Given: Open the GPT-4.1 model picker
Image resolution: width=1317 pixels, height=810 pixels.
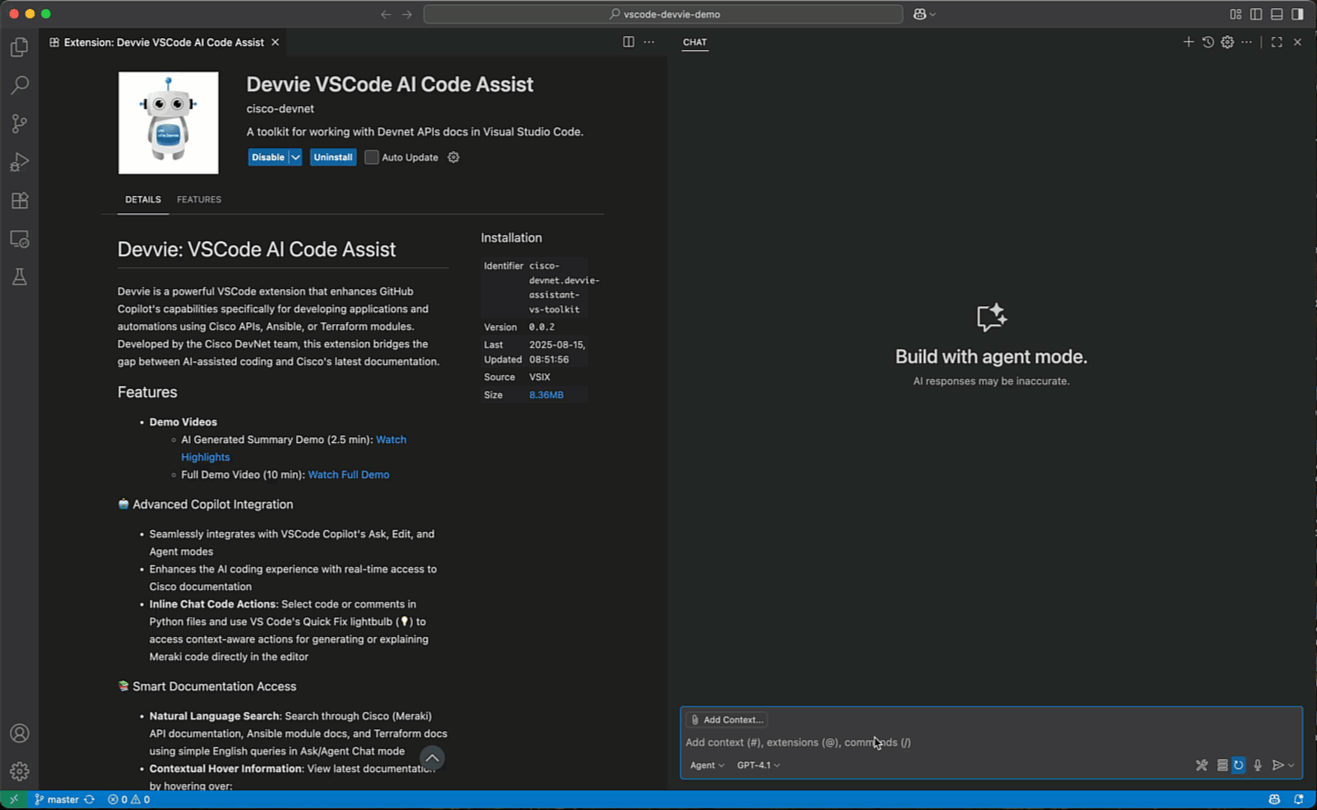Looking at the screenshot, I should 758,765.
